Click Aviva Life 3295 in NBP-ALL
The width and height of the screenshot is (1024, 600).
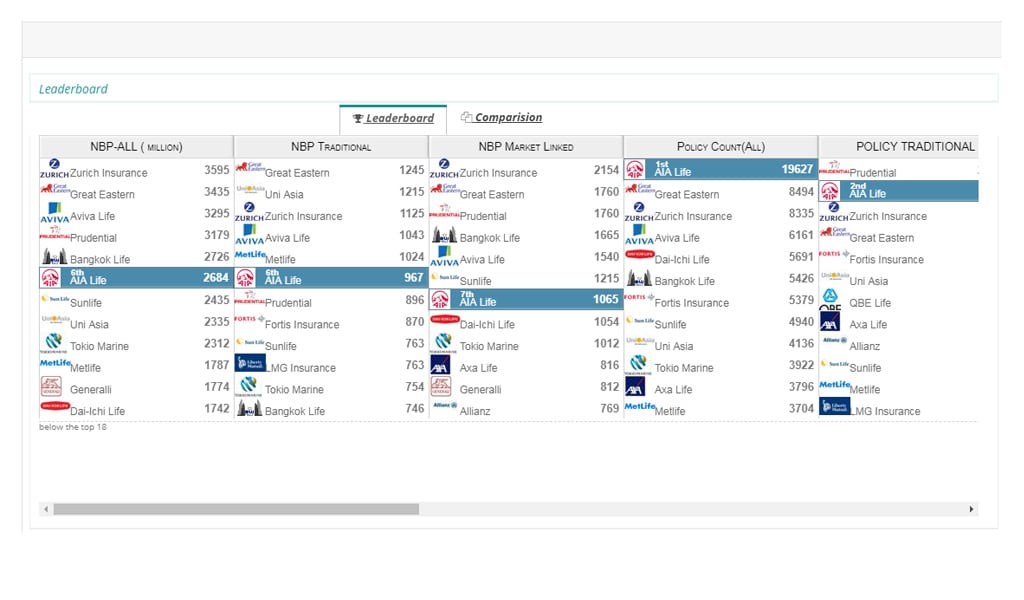[x=136, y=213]
